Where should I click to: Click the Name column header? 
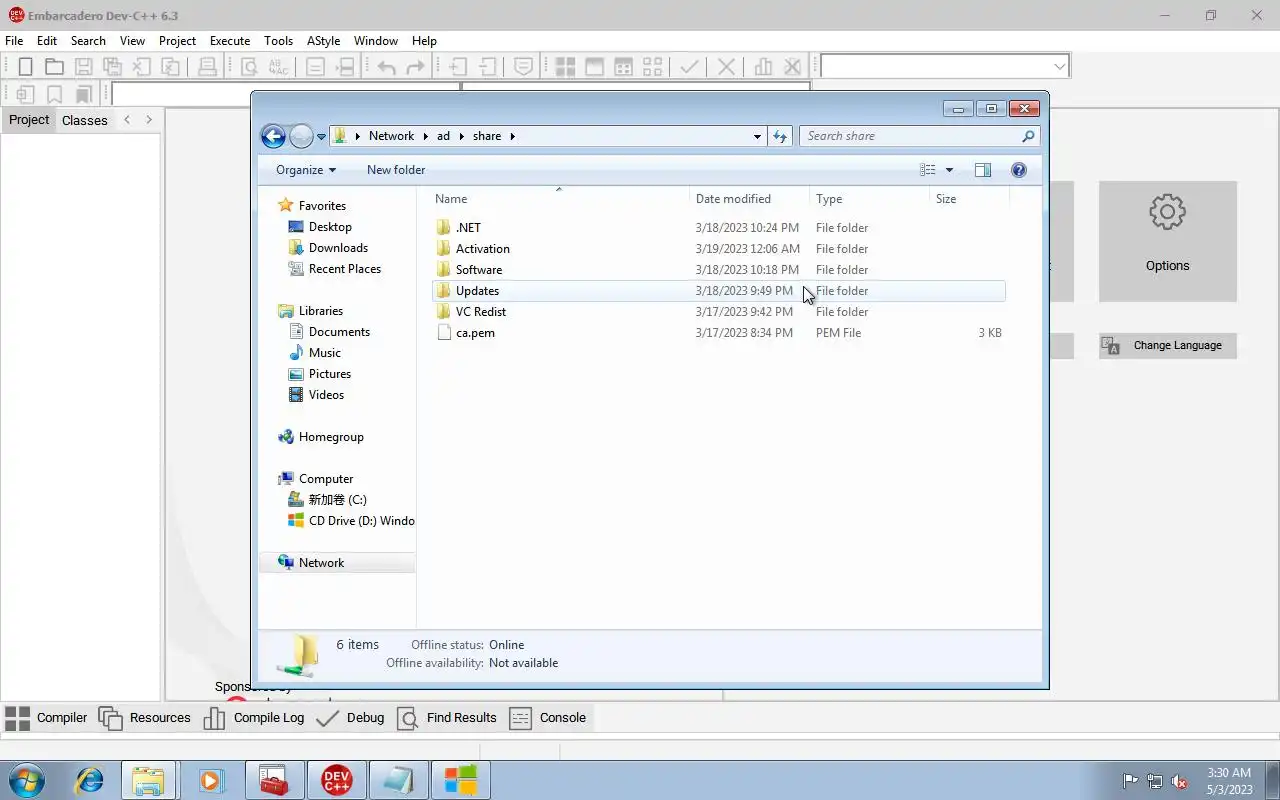[559, 199]
